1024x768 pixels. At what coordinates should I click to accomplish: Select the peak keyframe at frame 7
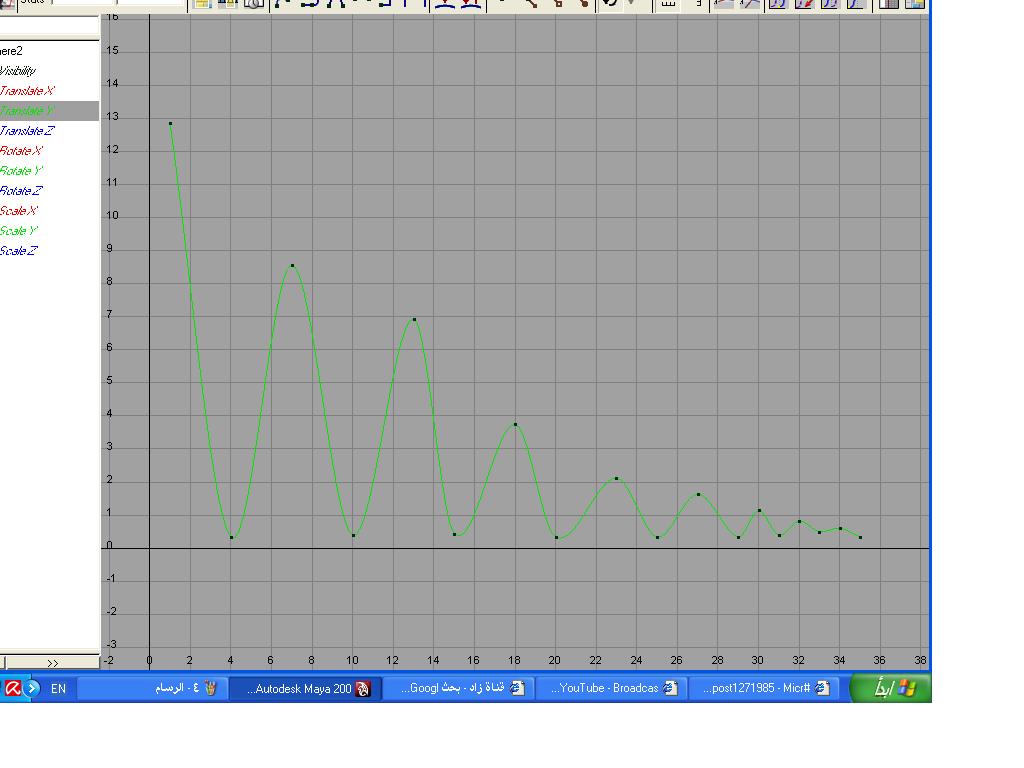point(293,266)
